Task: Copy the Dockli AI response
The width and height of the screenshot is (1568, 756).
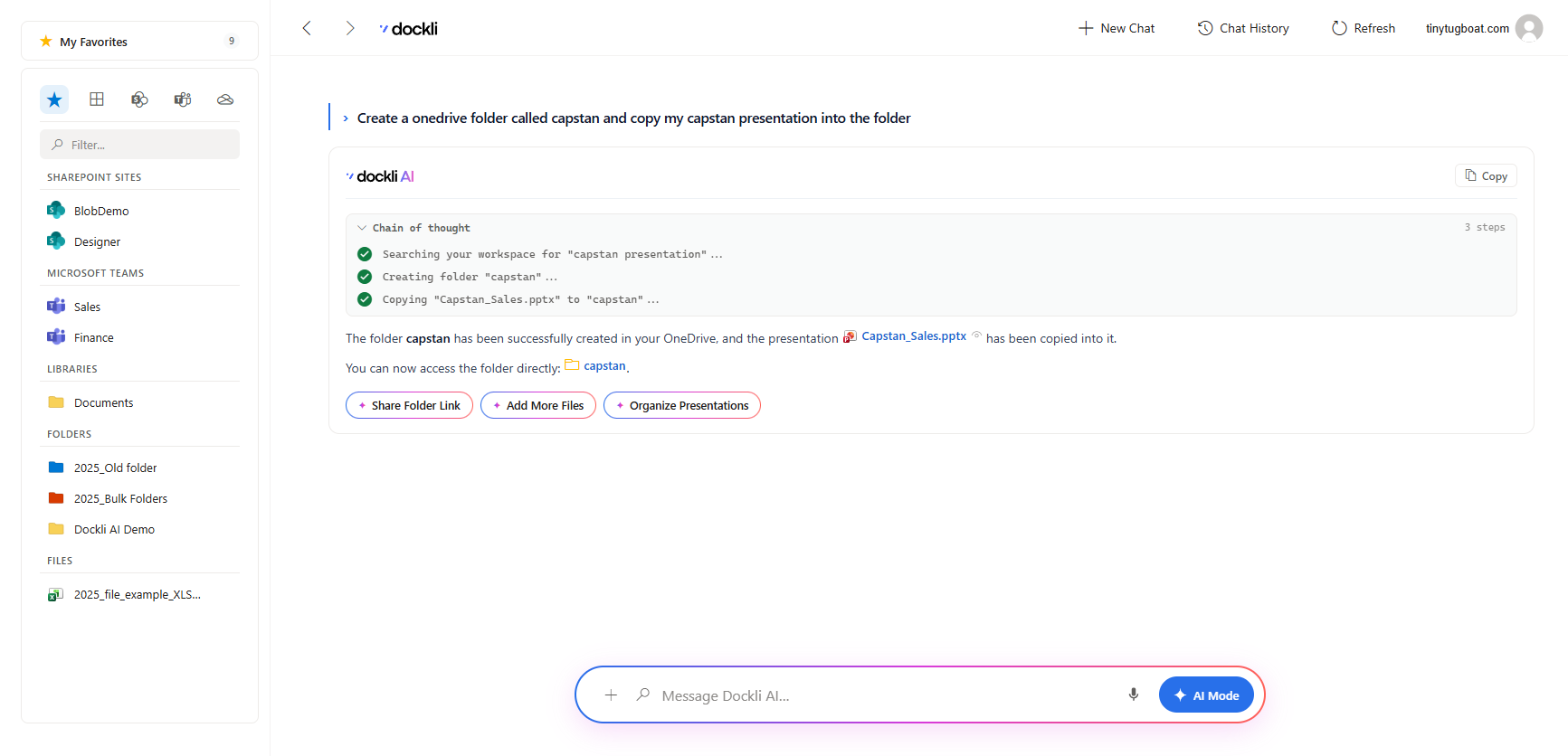Action: pos(1486,175)
